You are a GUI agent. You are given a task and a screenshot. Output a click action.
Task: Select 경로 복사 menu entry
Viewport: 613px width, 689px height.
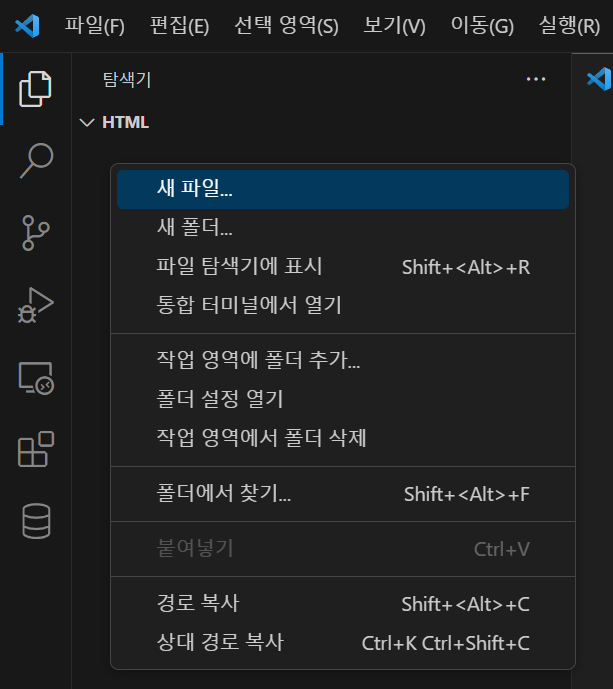click(343, 604)
